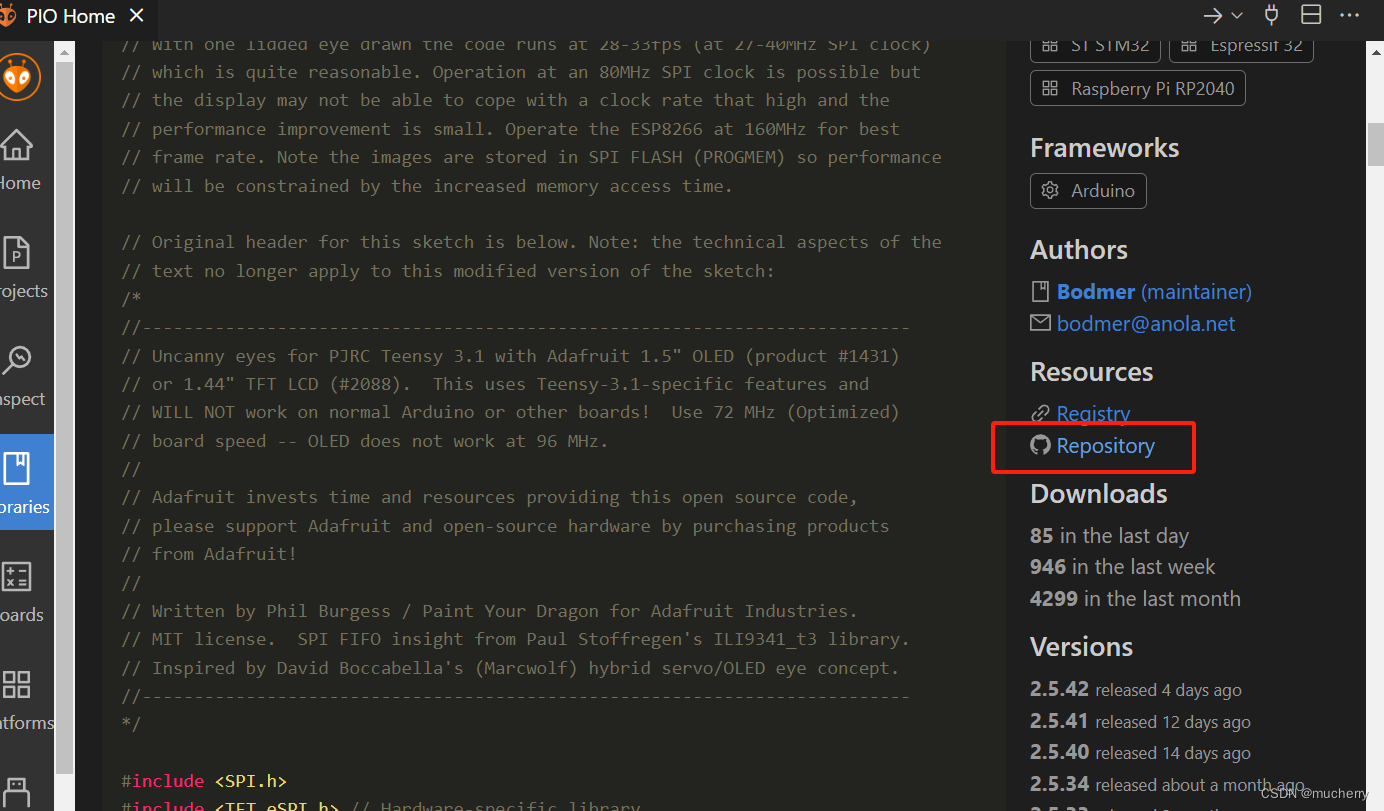Viewport: 1384px width, 811px height.
Task: Click the gear icon in Arduino tag
Action: tap(1050, 190)
